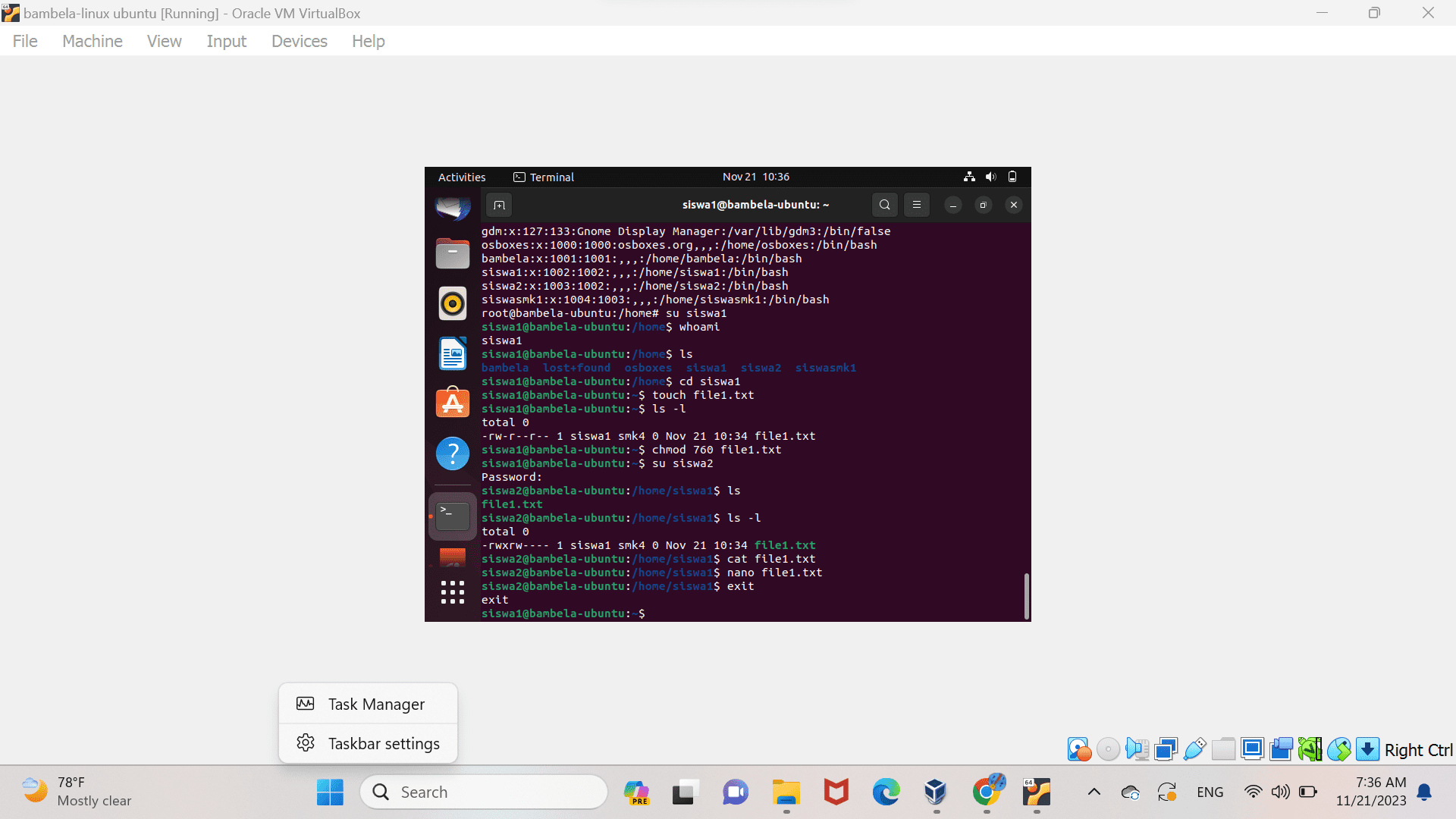Expand hidden system tray icons
The height and width of the screenshot is (819, 1456).
(1094, 792)
